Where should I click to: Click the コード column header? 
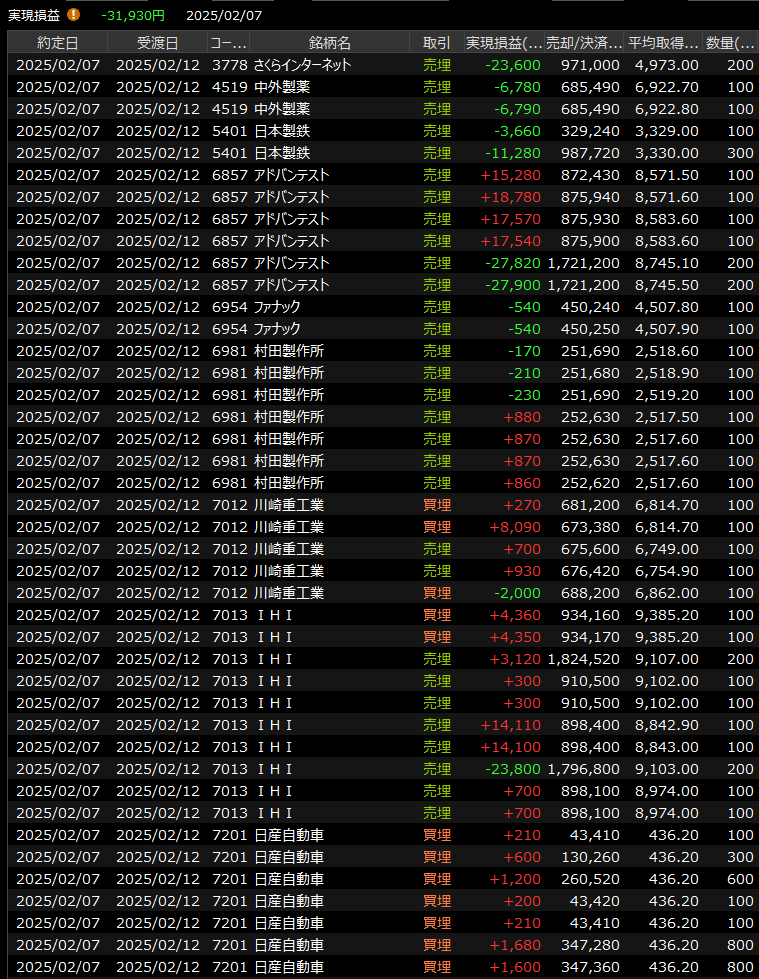pyautogui.click(x=228, y=43)
